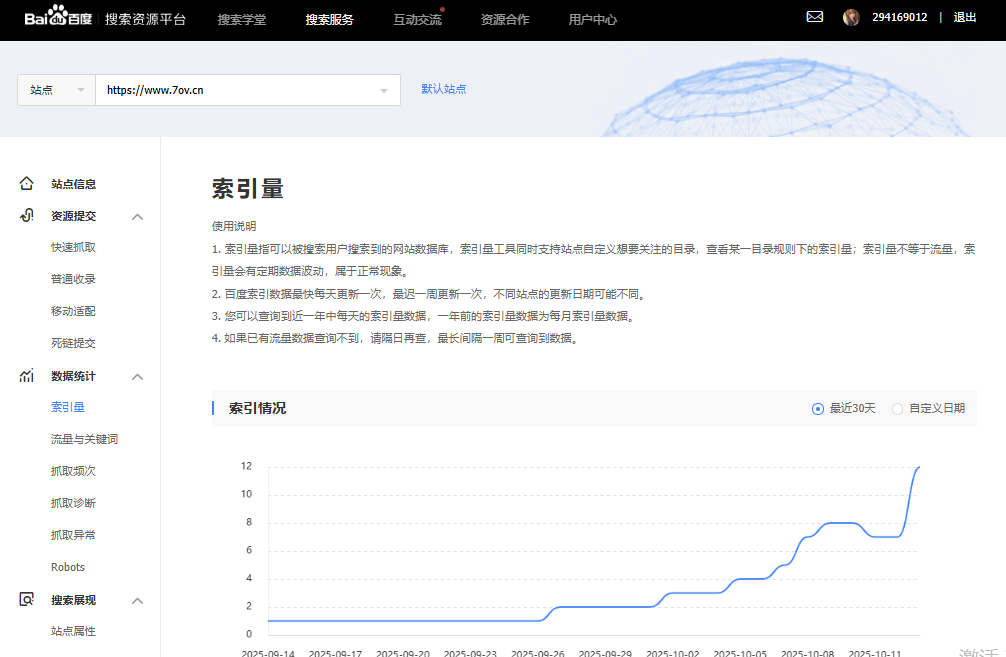Click the 默认站点 link
The height and width of the screenshot is (657, 1006).
(x=444, y=89)
